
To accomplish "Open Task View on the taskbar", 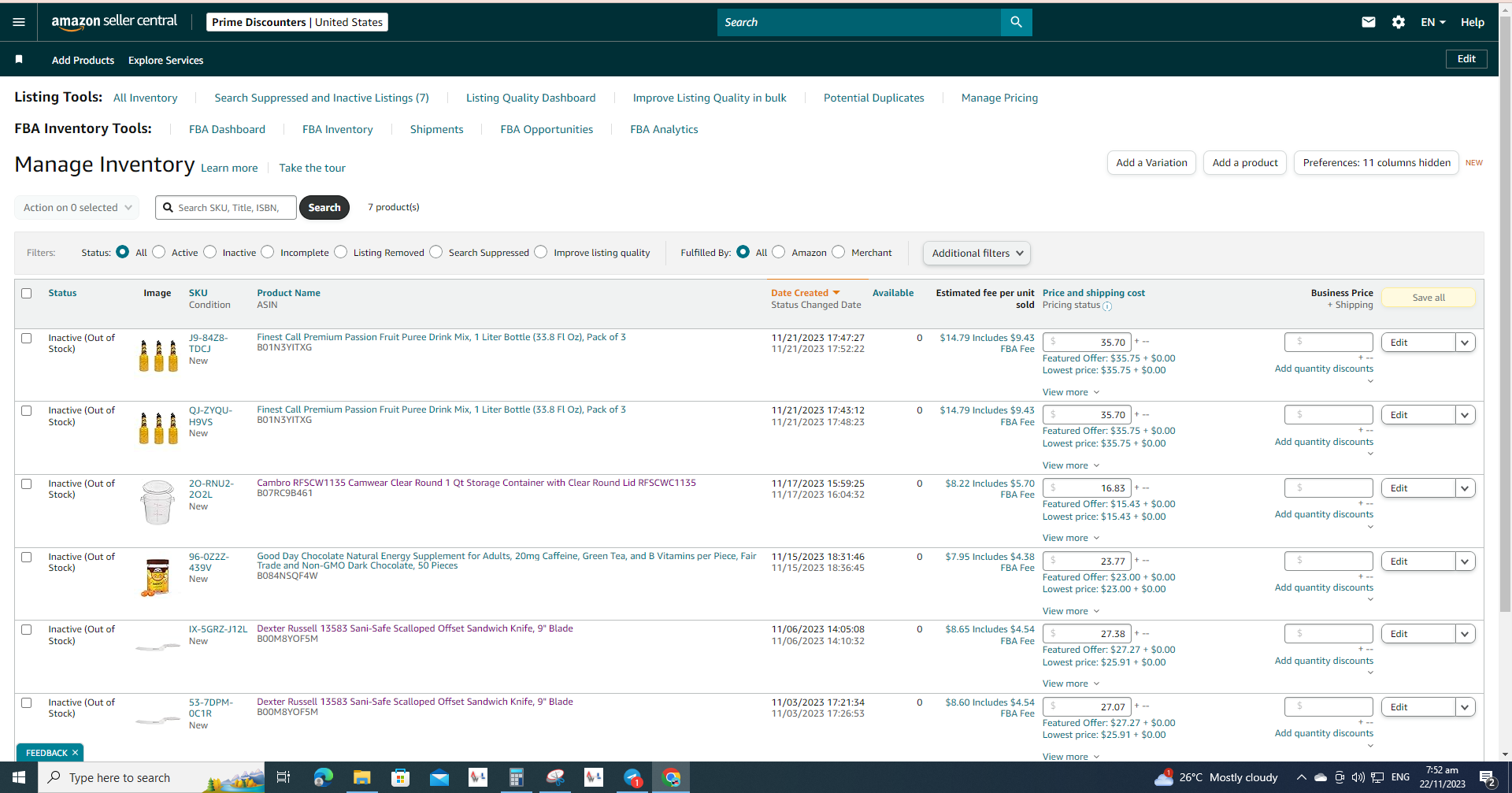I will [x=283, y=777].
